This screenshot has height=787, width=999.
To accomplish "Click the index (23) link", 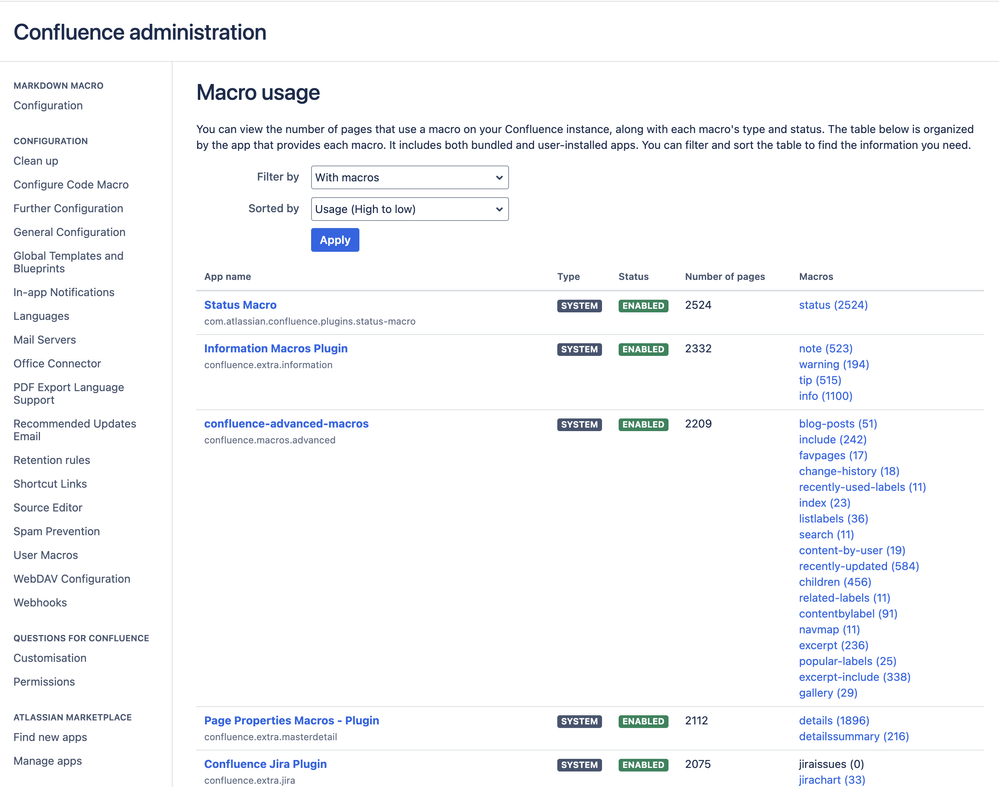I will 824,503.
